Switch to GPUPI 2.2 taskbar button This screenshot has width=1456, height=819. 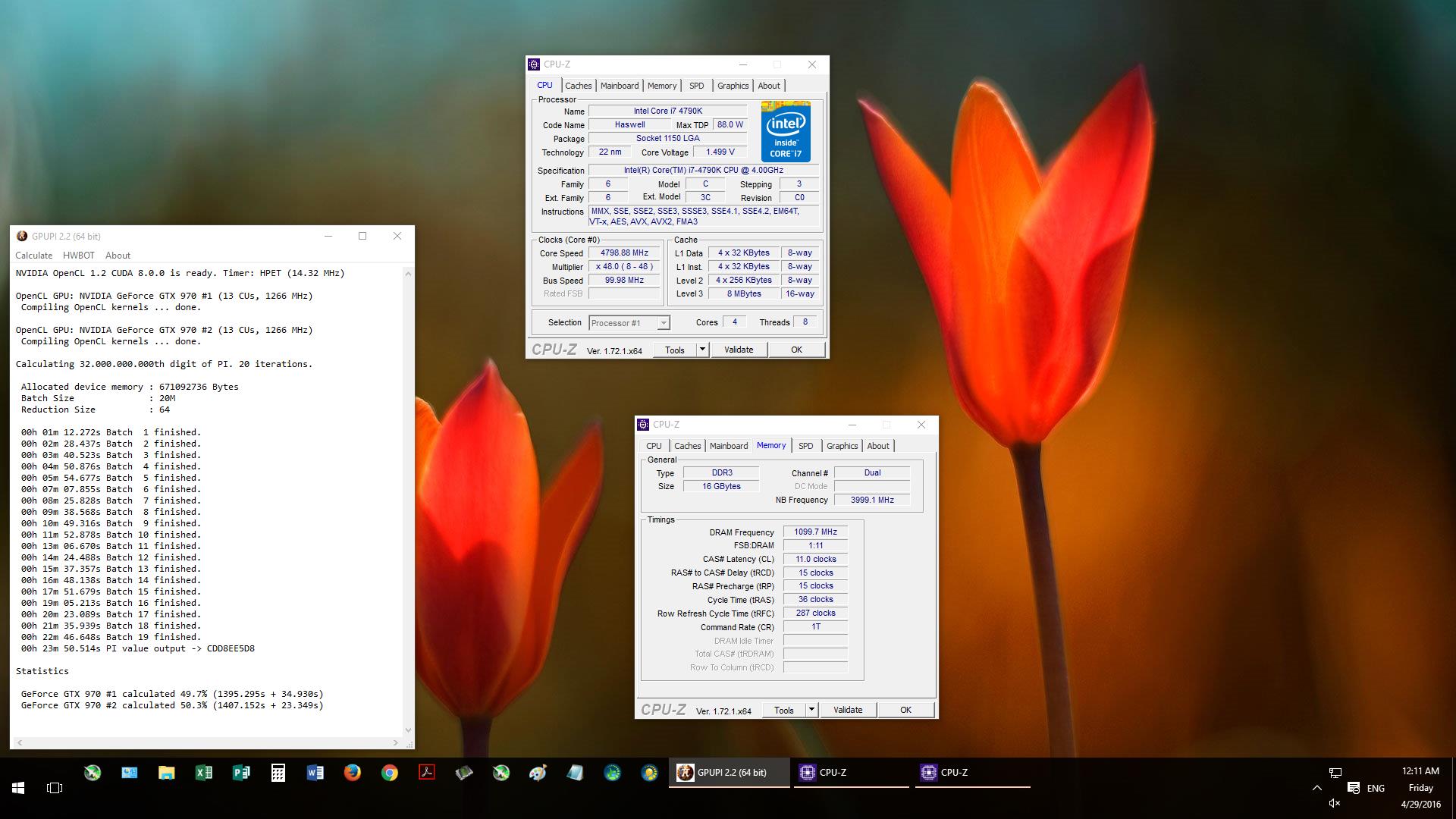[729, 773]
